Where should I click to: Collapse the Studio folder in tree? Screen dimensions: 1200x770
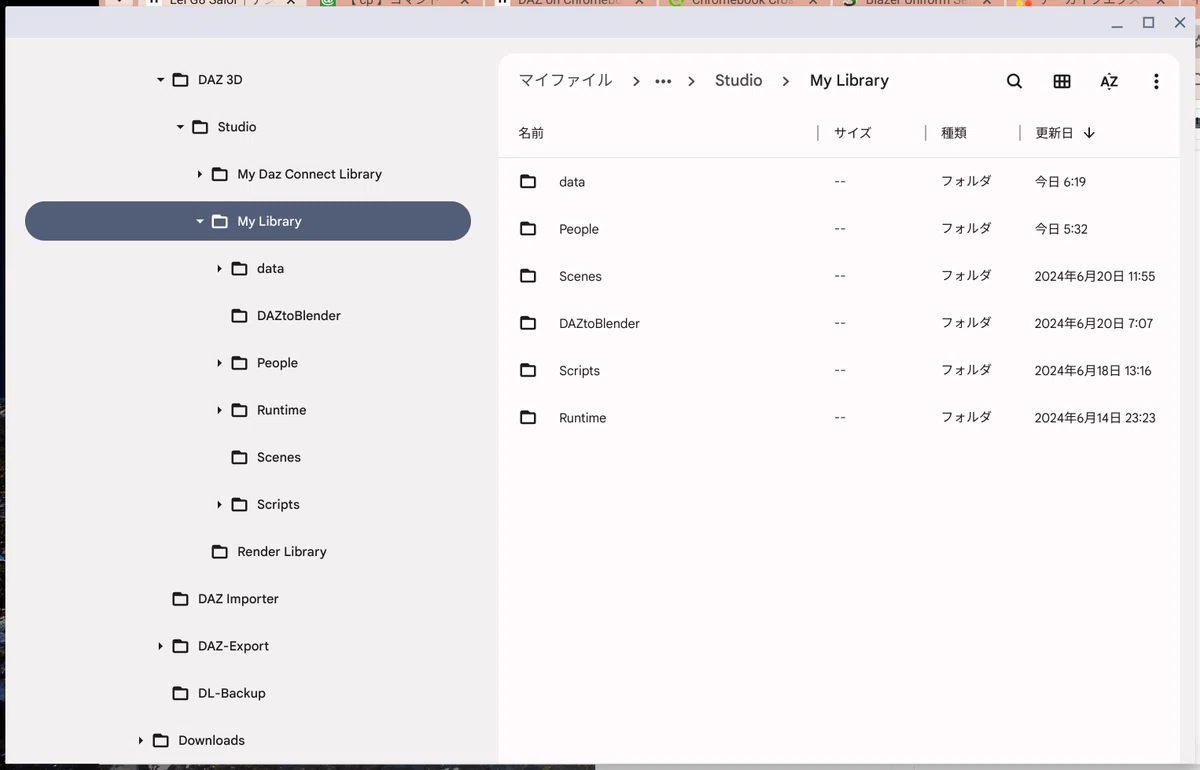click(x=180, y=127)
